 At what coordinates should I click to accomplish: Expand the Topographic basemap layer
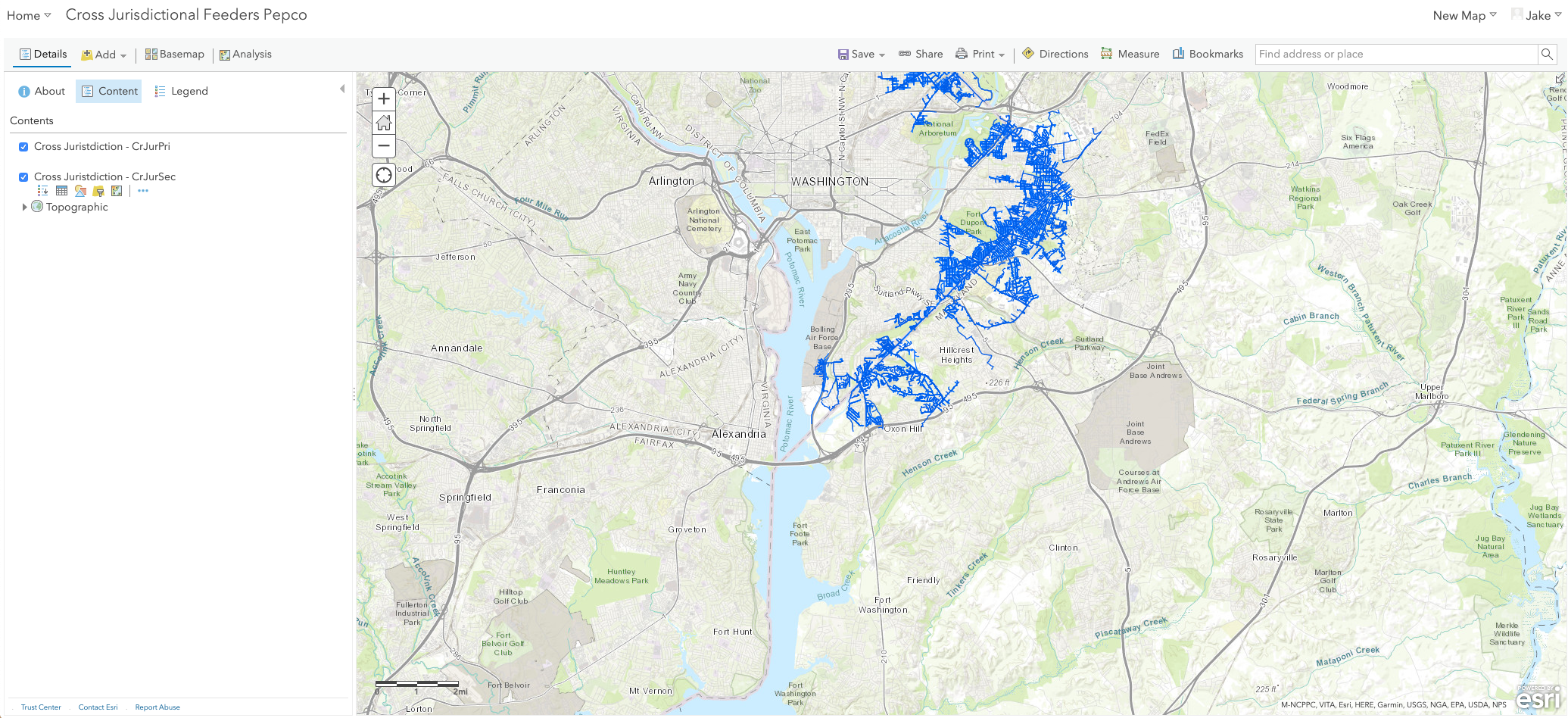coord(24,207)
